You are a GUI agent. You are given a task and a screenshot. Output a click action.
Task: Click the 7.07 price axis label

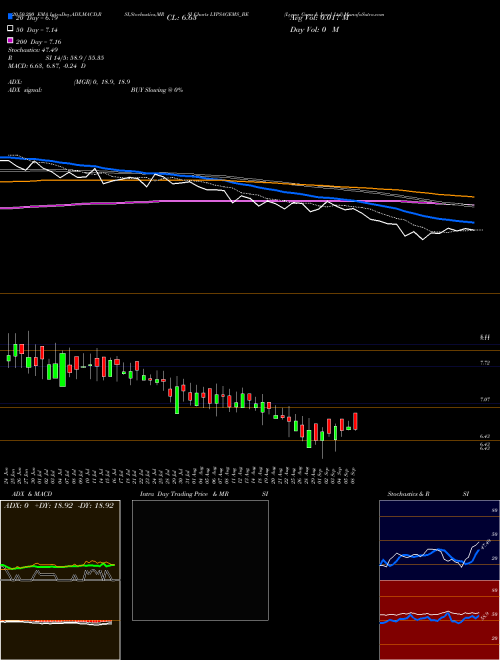485,399
